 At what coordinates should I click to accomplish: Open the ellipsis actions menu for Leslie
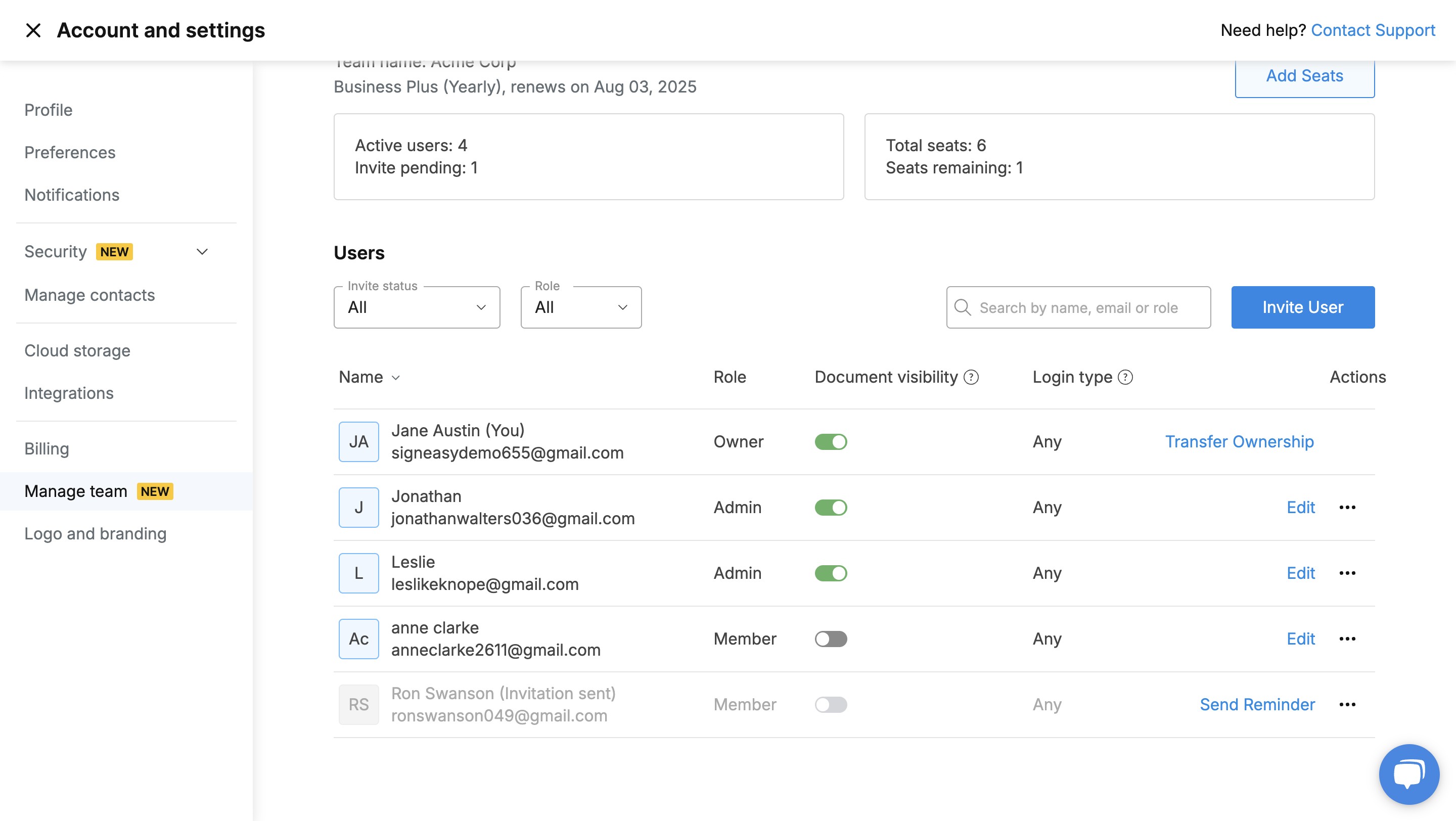tap(1347, 573)
